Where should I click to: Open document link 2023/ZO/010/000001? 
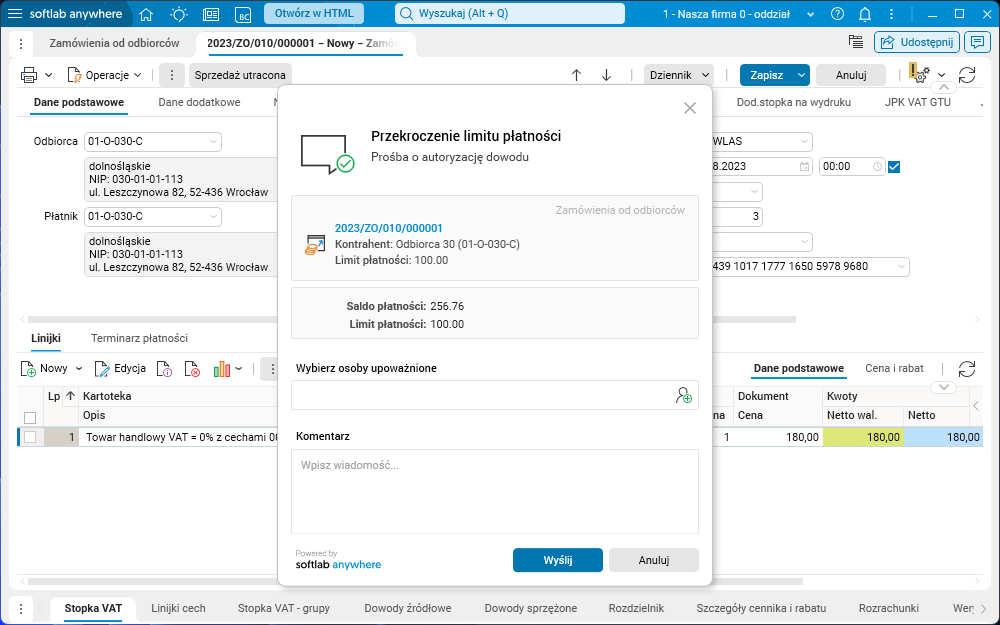(x=388, y=228)
